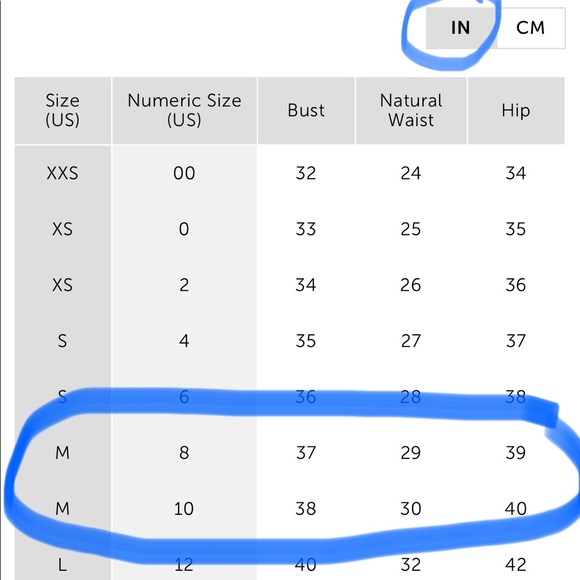The image size is (580, 580).
Task: Select numeric size 10 cell
Action: [x=184, y=509]
